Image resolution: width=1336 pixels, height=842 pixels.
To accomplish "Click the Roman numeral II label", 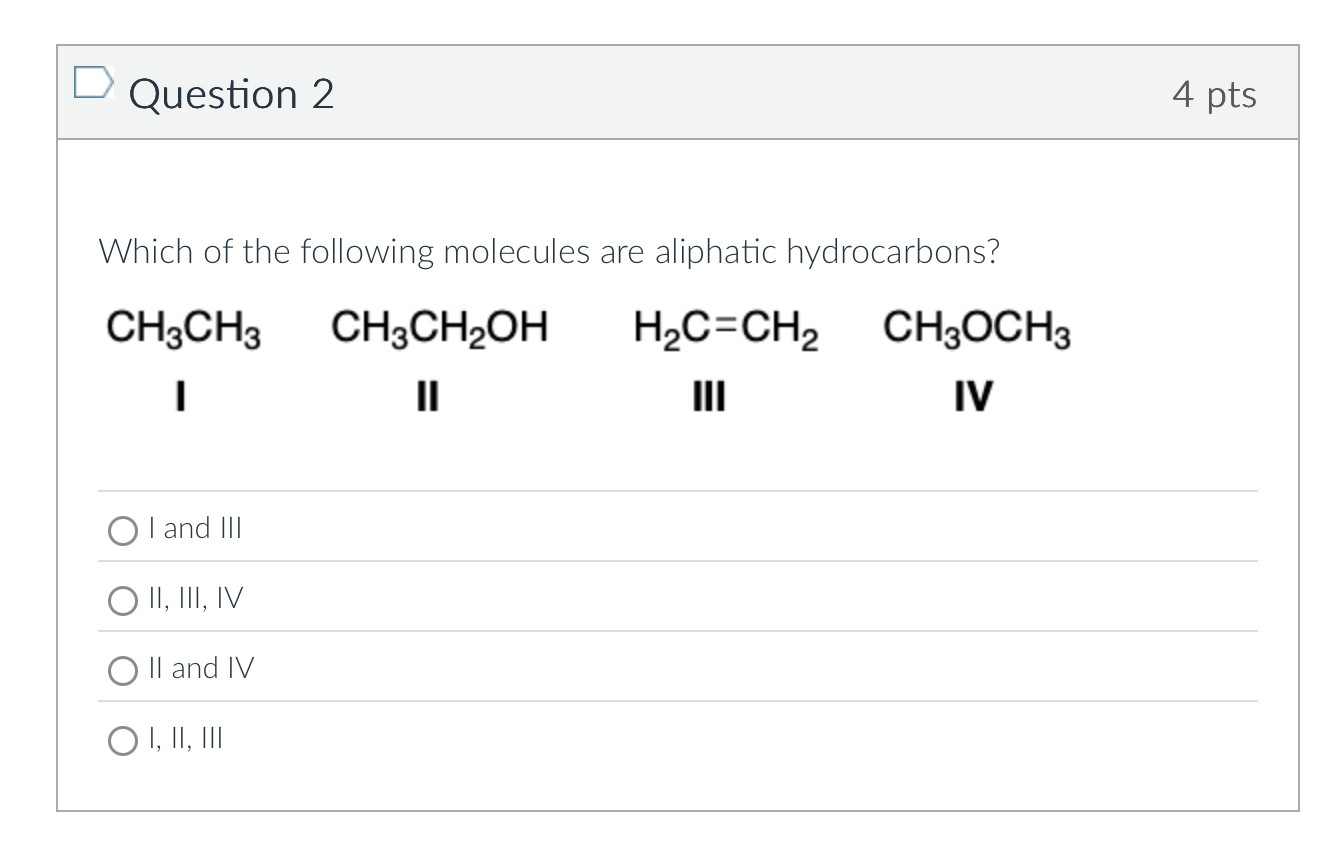I will pyautogui.click(x=426, y=396).
